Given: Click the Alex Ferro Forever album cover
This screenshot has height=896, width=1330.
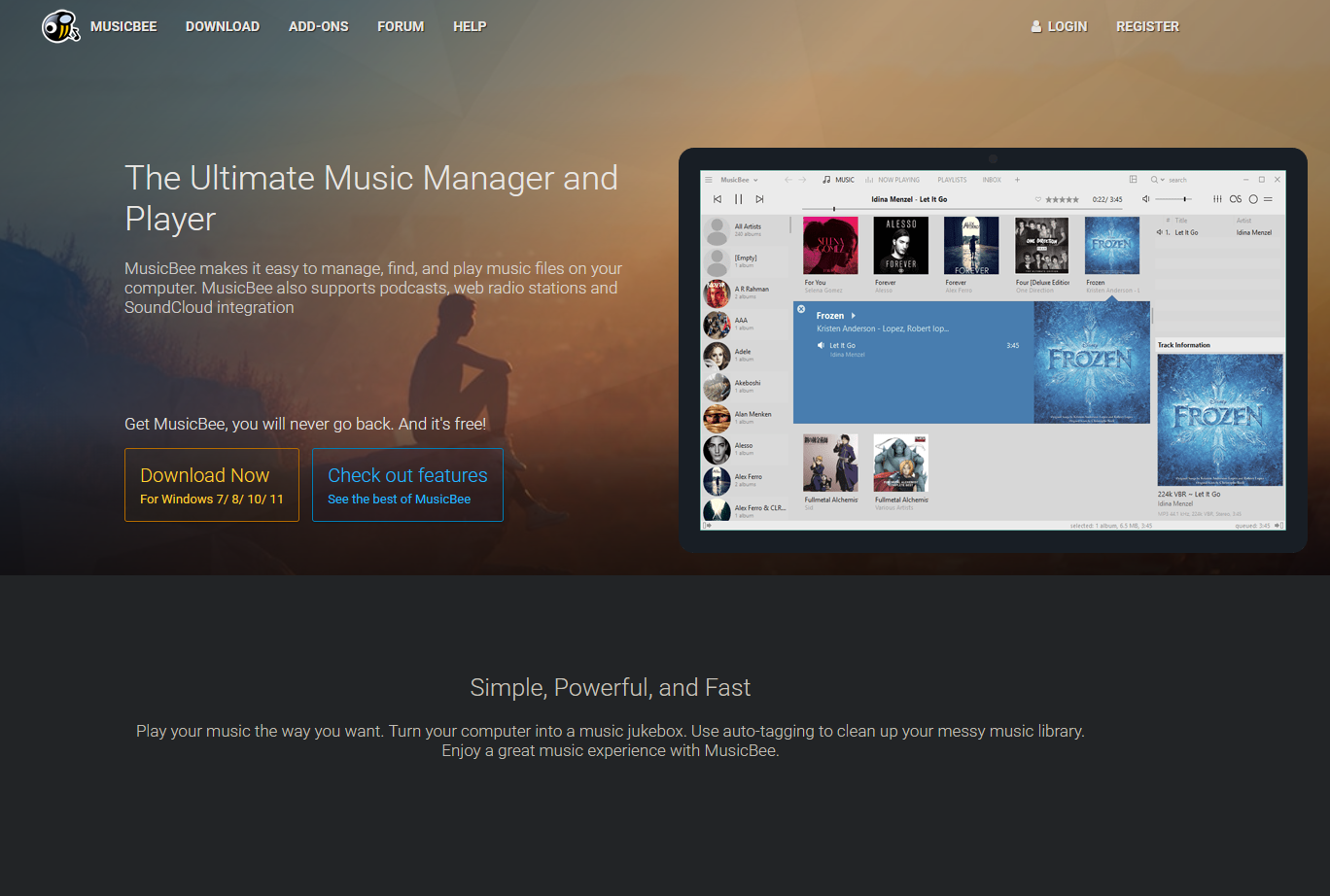Looking at the screenshot, I should pos(971,246).
